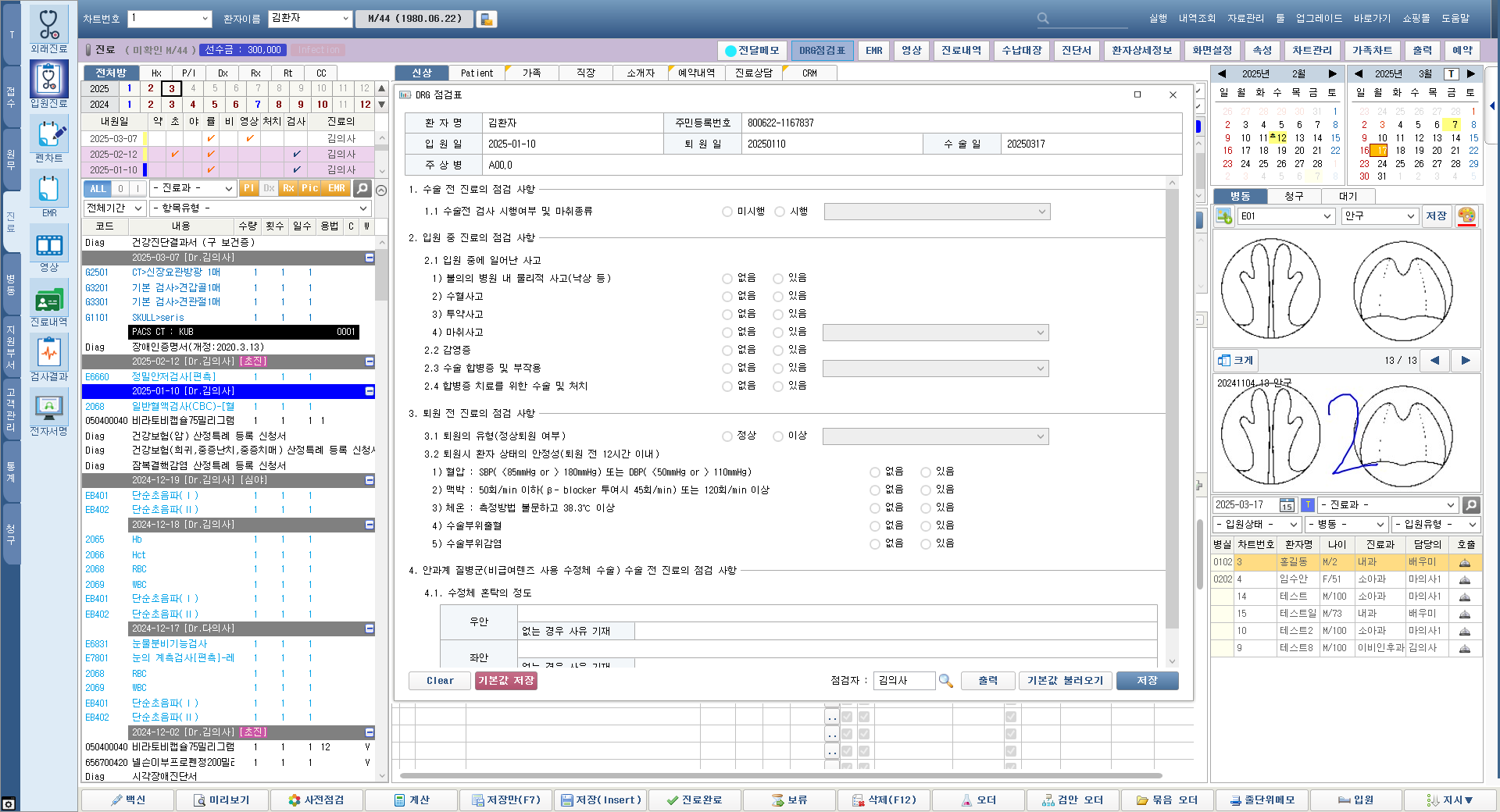Screen dimensions: 1500x812
Task: Open the 외래진료 stethoscope icon
Action: [x=49, y=26]
